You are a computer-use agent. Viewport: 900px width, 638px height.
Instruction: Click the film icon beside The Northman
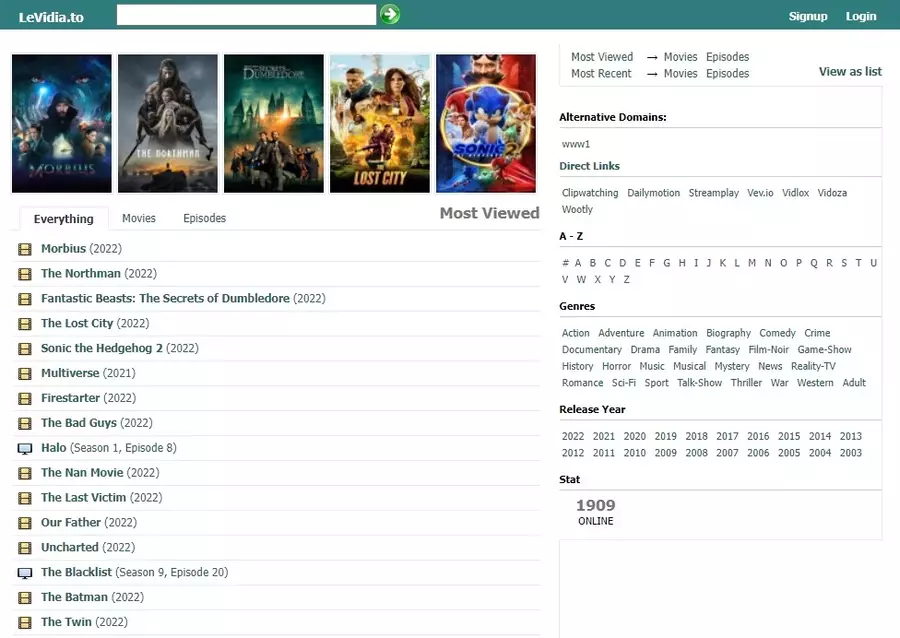tap(25, 274)
